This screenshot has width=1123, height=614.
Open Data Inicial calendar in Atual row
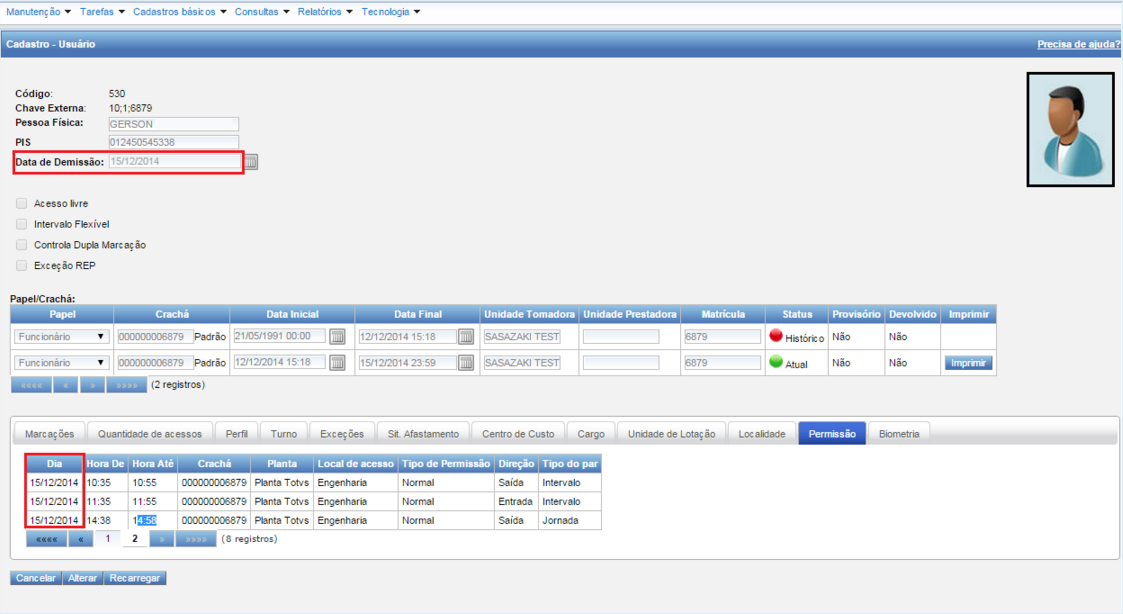click(x=337, y=363)
